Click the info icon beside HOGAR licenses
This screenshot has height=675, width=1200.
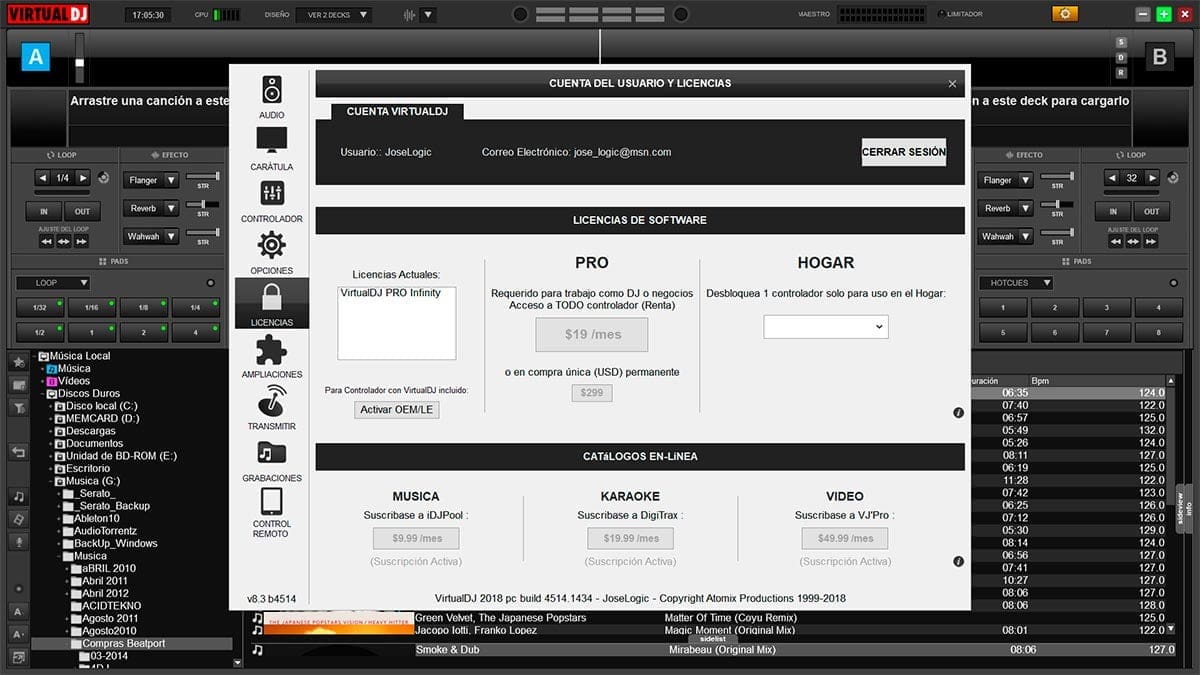[x=958, y=412]
